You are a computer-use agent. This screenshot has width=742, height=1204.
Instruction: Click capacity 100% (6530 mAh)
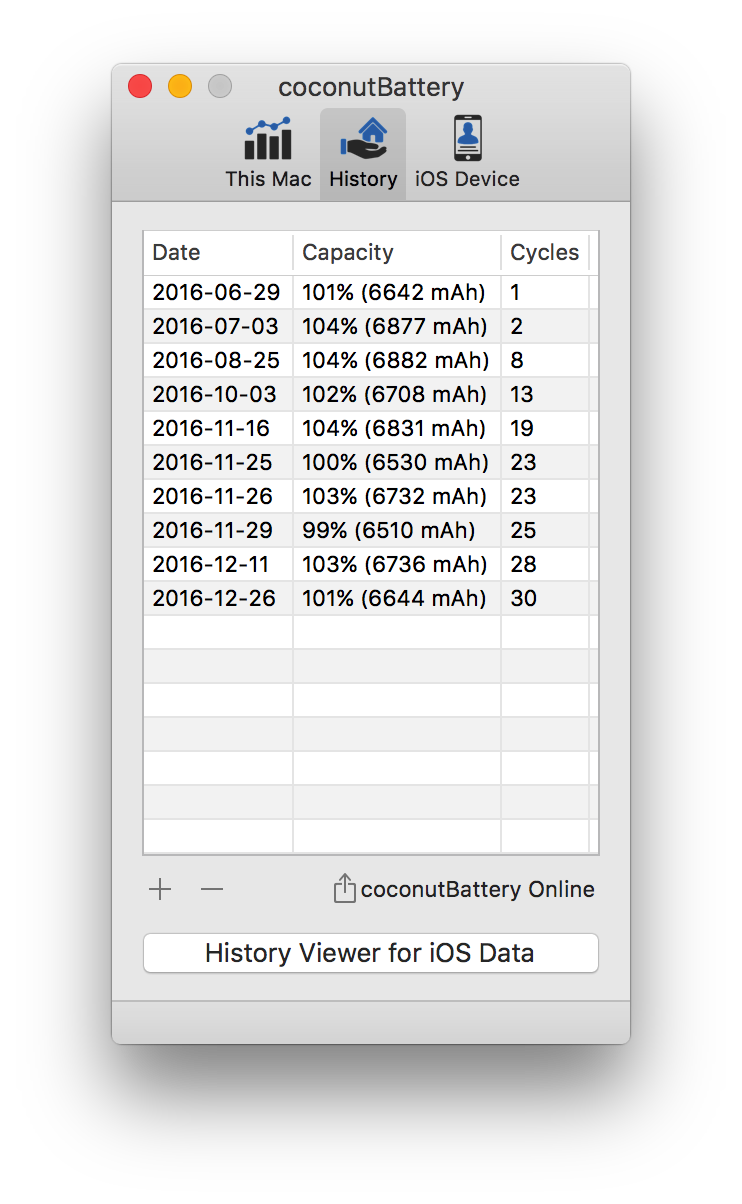click(x=396, y=462)
